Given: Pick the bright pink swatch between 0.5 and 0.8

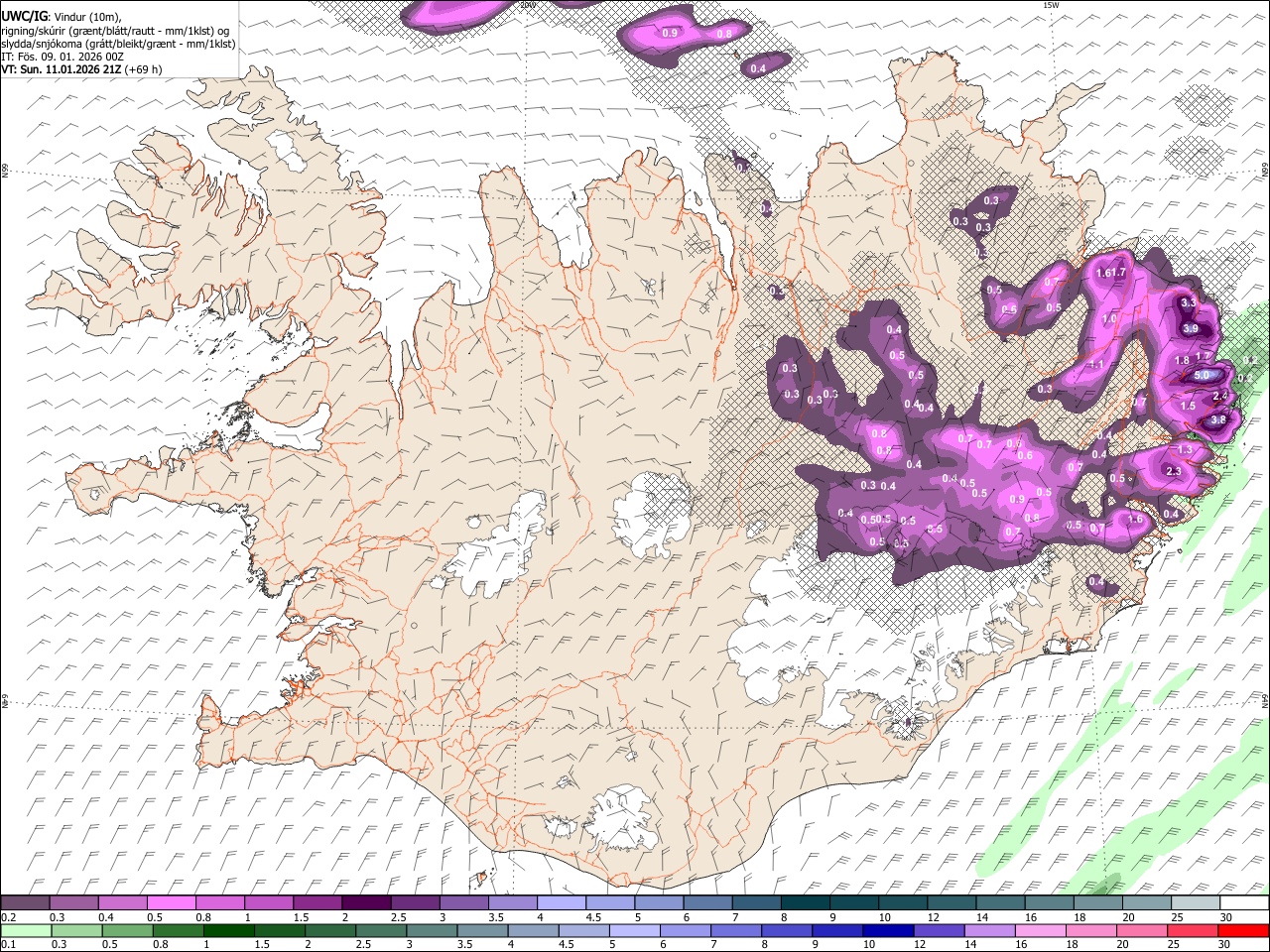Looking at the screenshot, I should [x=173, y=903].
